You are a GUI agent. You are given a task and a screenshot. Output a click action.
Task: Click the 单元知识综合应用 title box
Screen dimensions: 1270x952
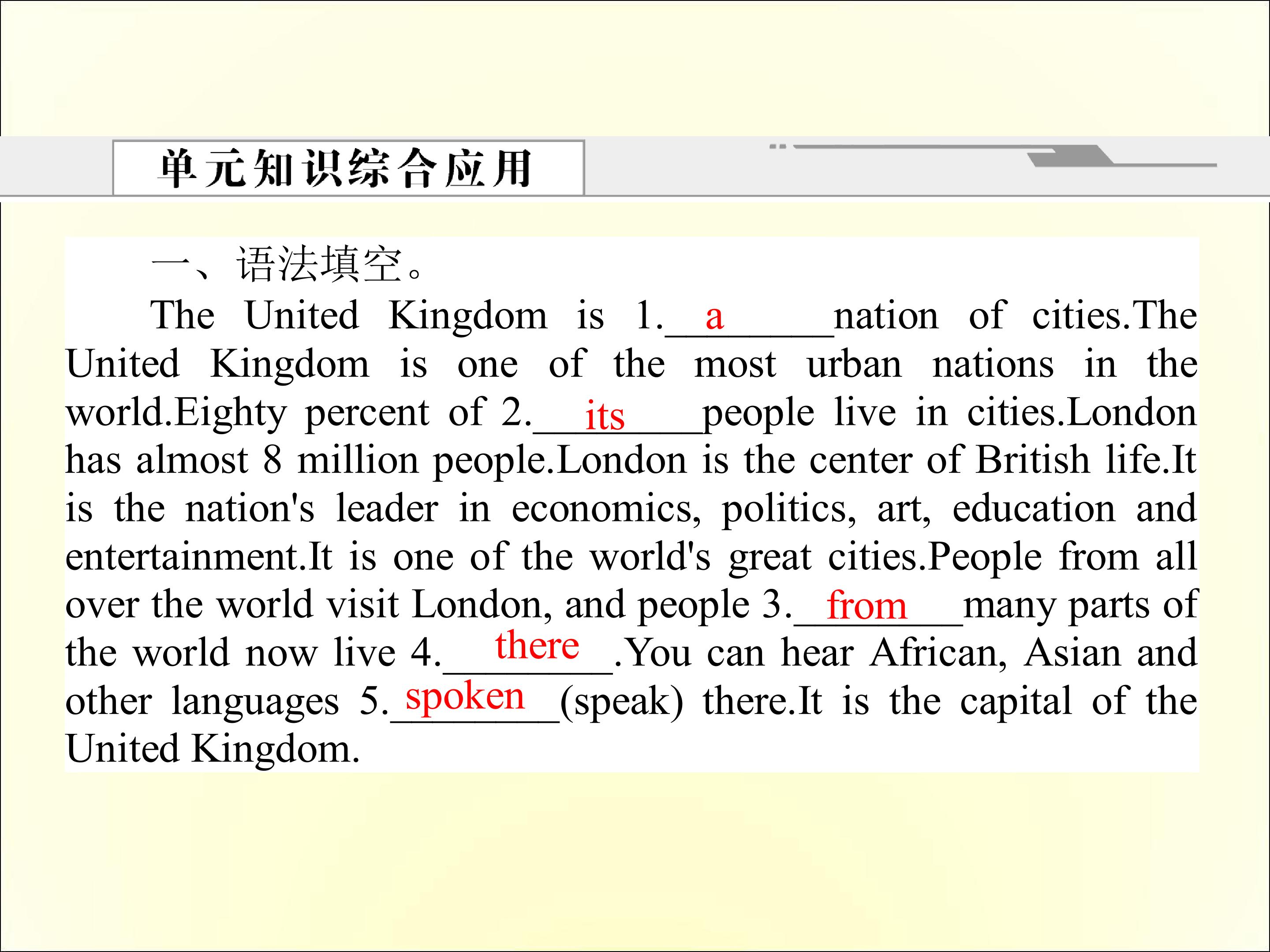coord(348,167)
